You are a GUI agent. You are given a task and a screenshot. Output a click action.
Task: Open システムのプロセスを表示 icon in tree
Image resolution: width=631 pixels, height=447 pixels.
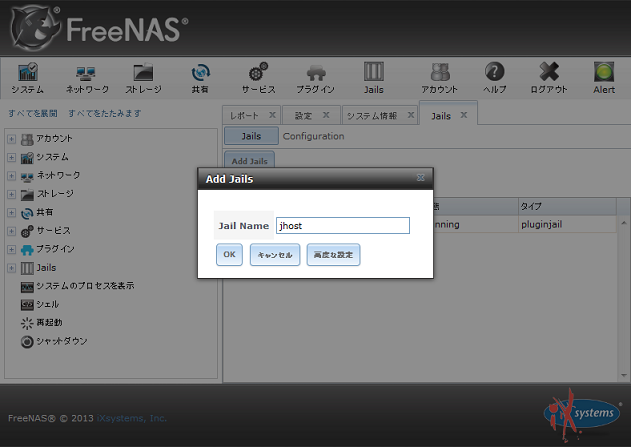[x=27, y=287]
